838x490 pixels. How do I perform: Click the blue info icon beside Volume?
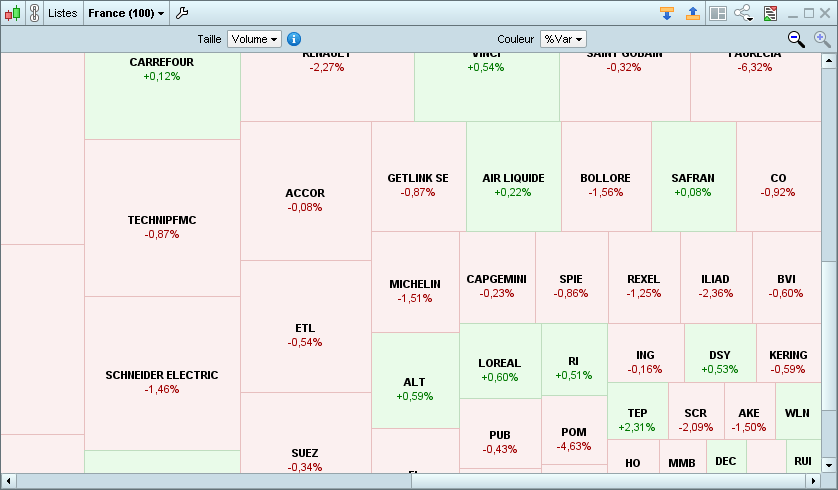294,39
